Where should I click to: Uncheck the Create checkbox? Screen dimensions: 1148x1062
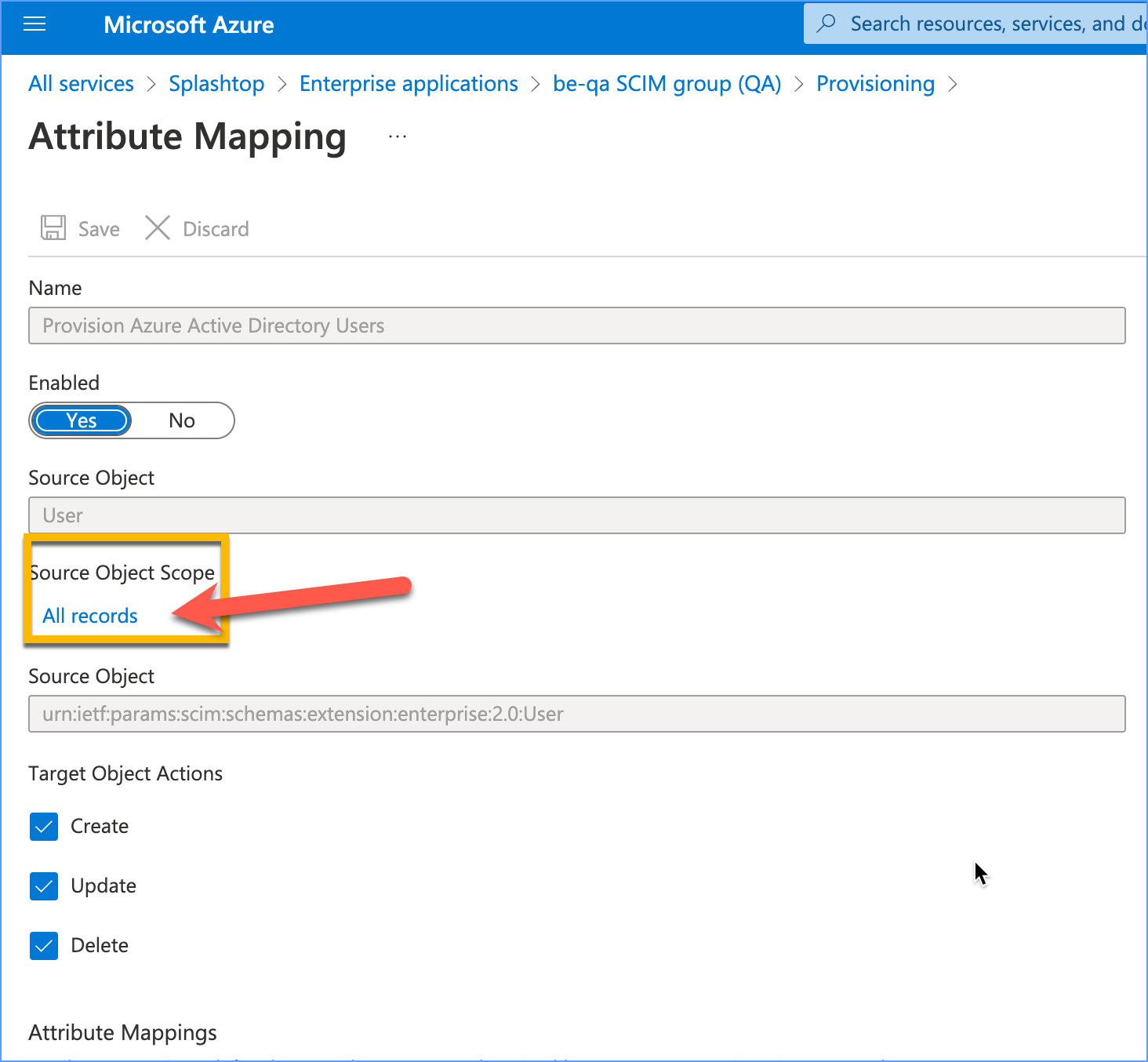[x=44, y=827]
